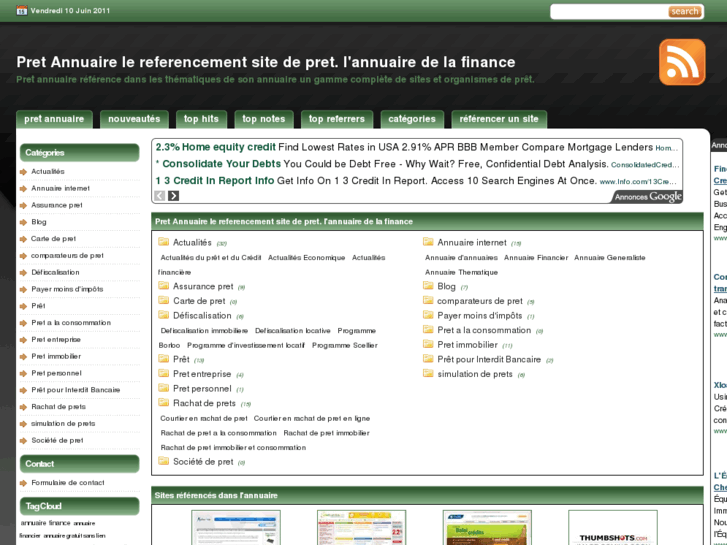
Task: Open Annuaire Generaliste subcategory
Action: 610,257
